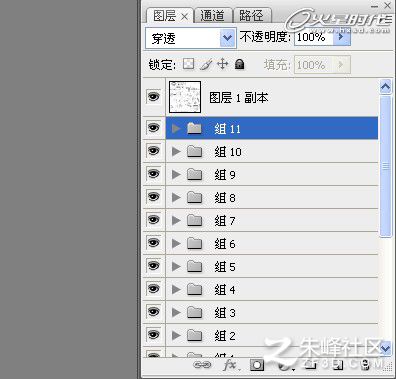The width and height of the screenshot is (396, 379).
Task: Click the 填充 fill slider arrow
Action: point(341,64)
